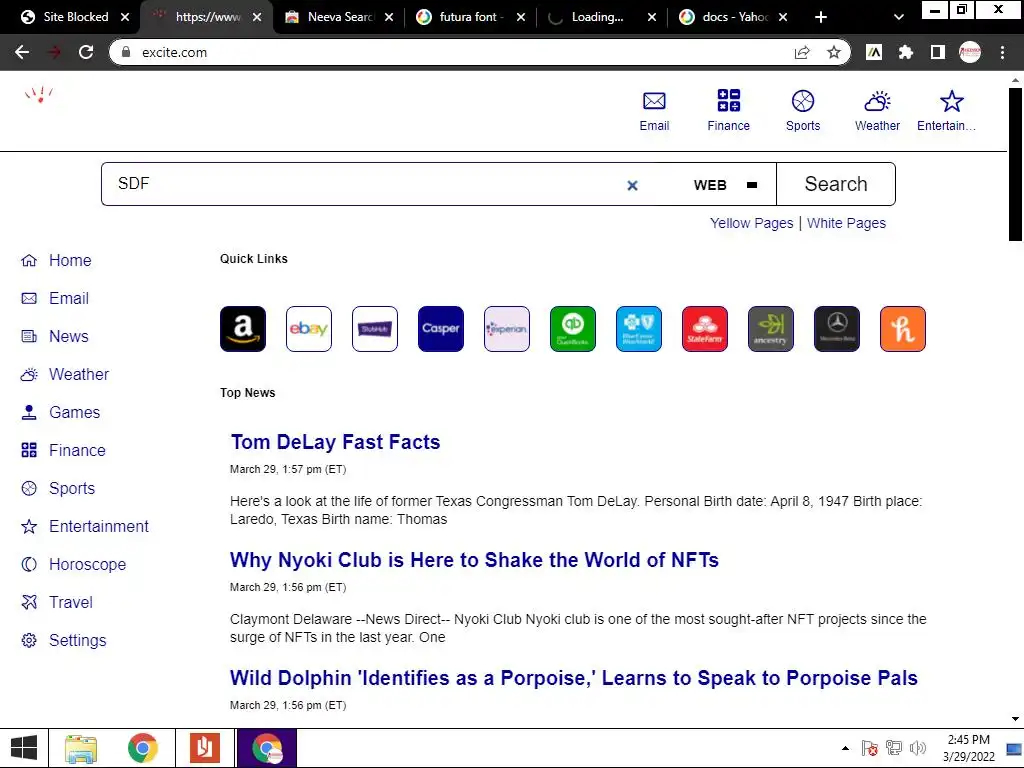Go to Weather in the sidebar
1024x768 pixels.
click(65, 374)
